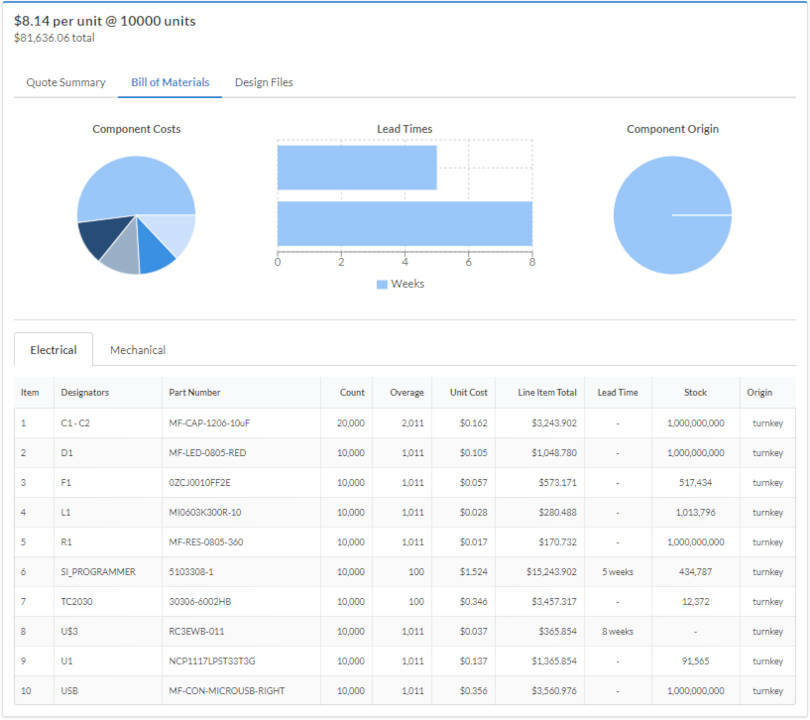The image size is (810, 720).
Task: Select the Electrical parts tab
Action: click(x=54, y=350)
